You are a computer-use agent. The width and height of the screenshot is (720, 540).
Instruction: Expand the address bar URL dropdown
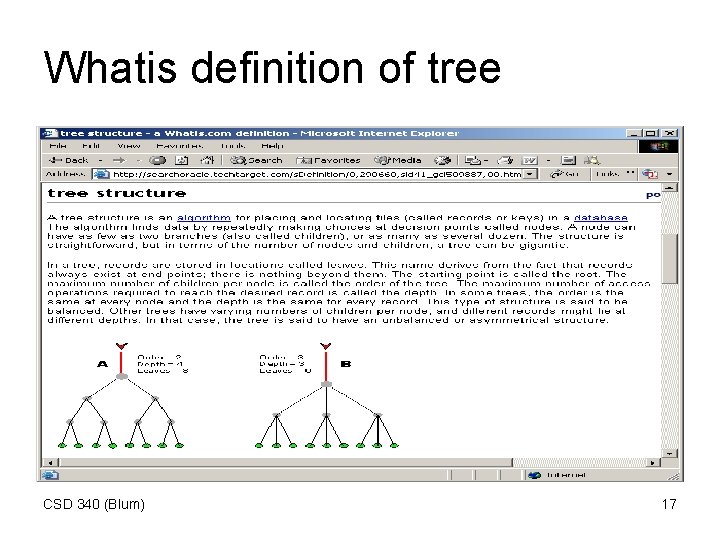pyautogui.click(x=530, y=174)
